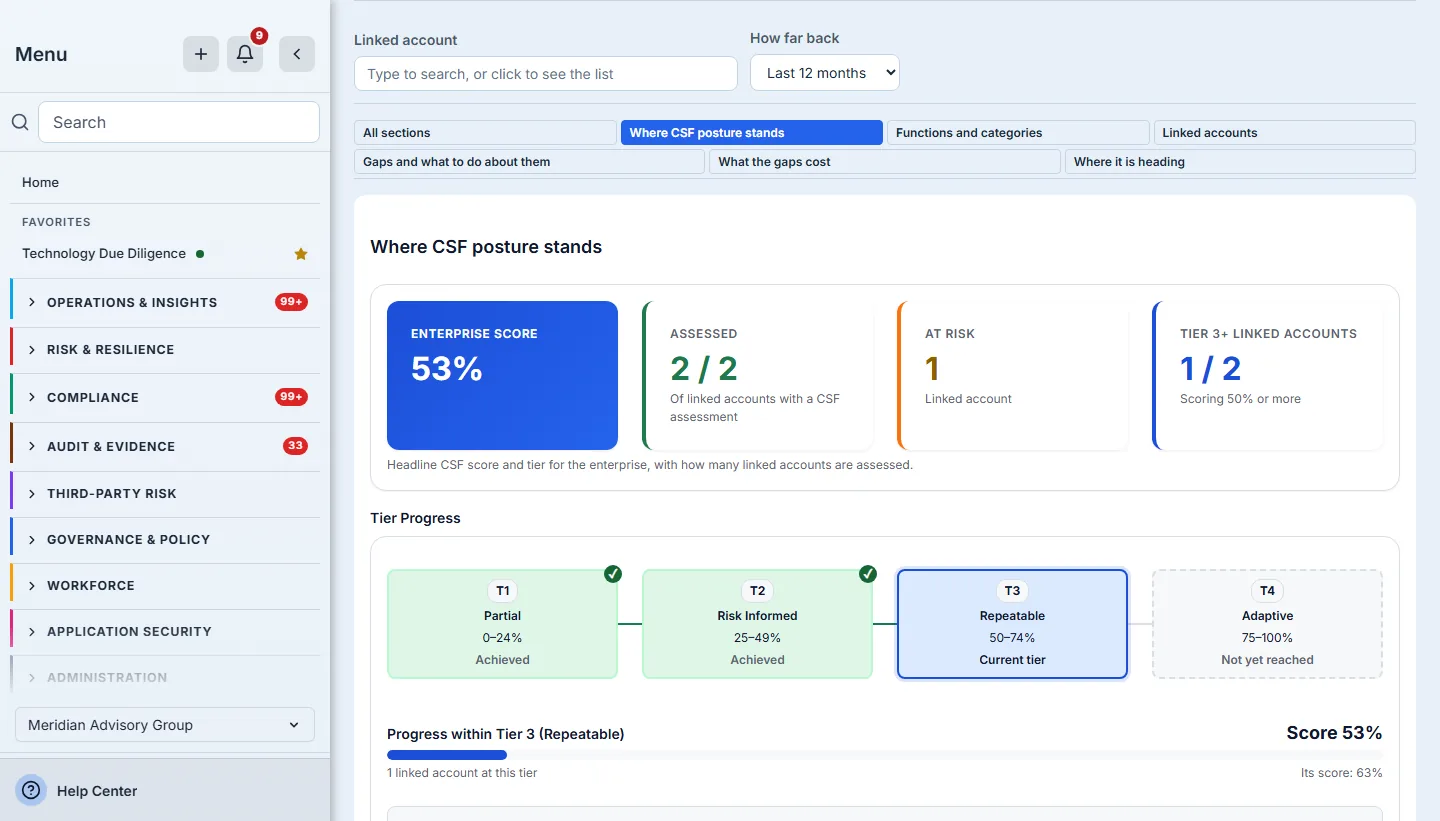Click the 99+ badge on Operations & Insights
Viewport: 1440px width, 821px height.
pyautogui.click(x=291, y=302)
